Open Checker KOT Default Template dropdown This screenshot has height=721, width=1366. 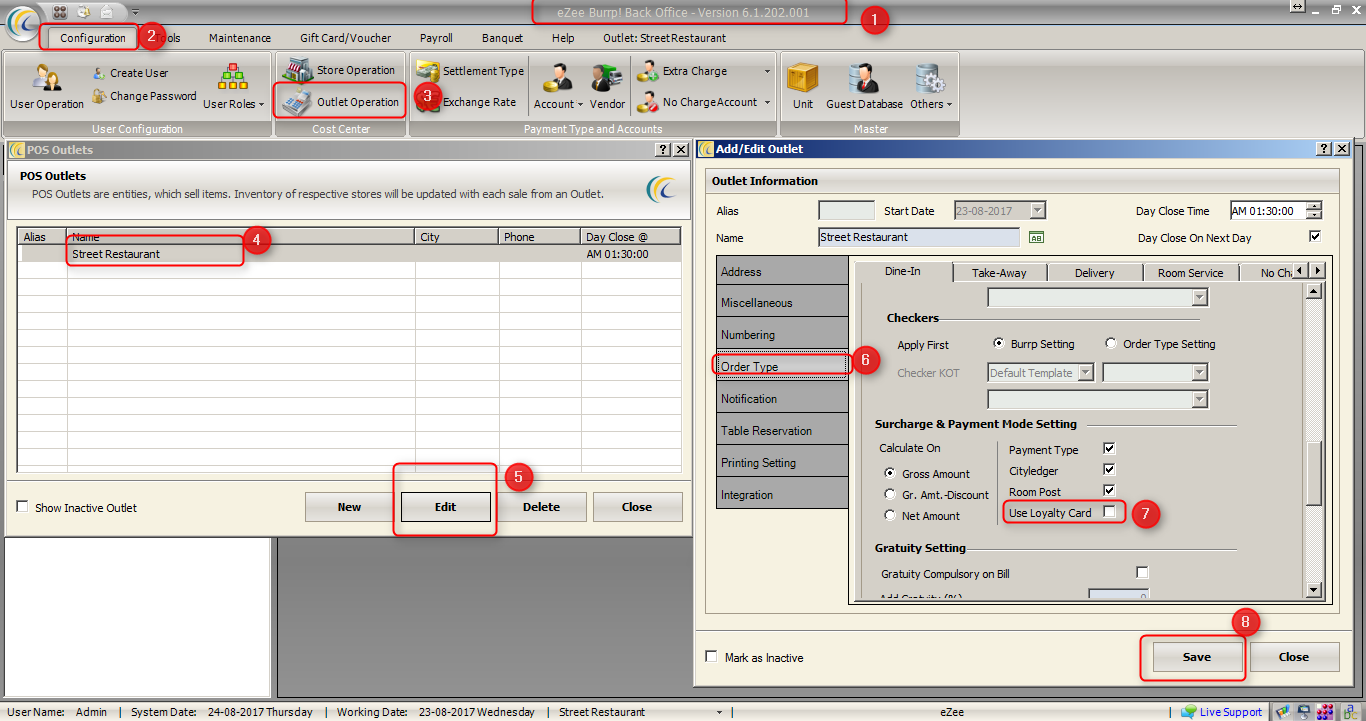tap(1085, 373)
